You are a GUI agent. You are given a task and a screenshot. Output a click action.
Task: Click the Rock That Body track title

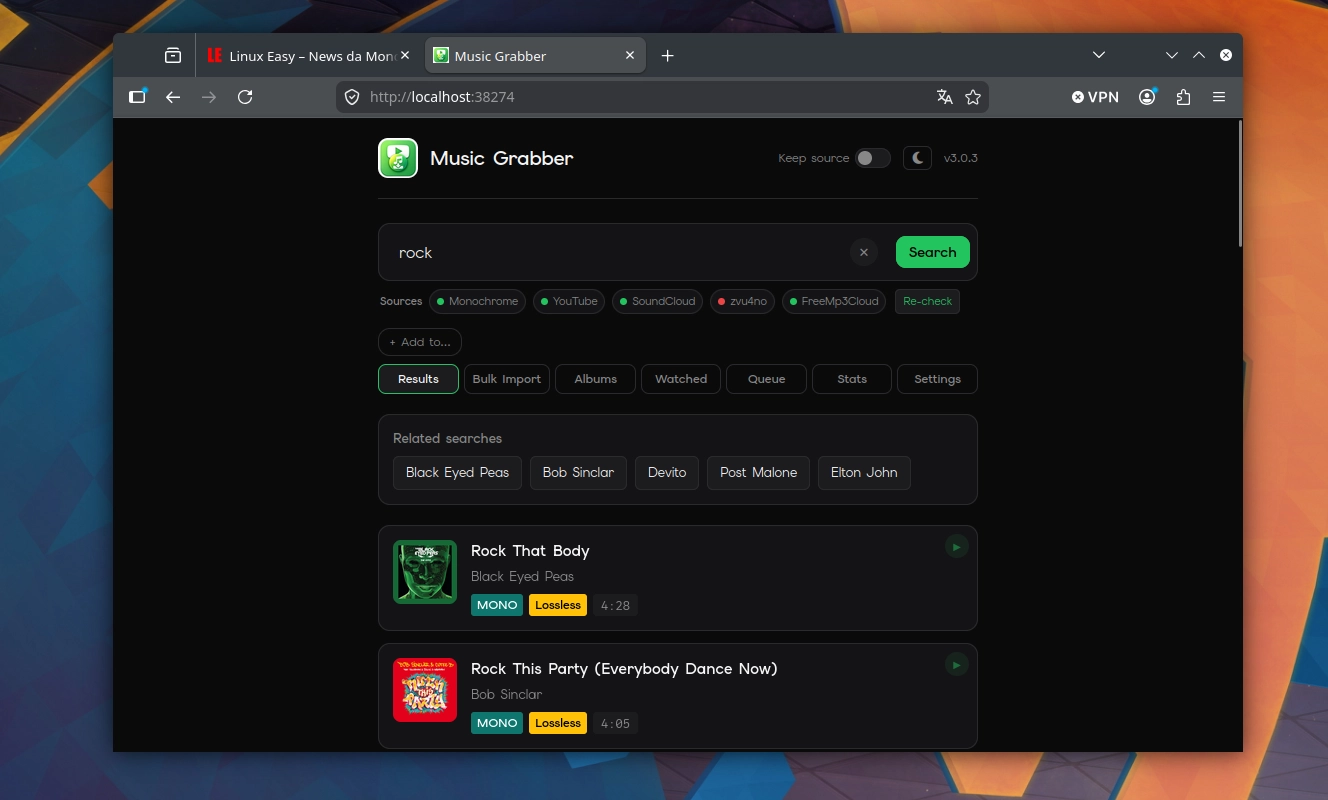pos(530,550)
